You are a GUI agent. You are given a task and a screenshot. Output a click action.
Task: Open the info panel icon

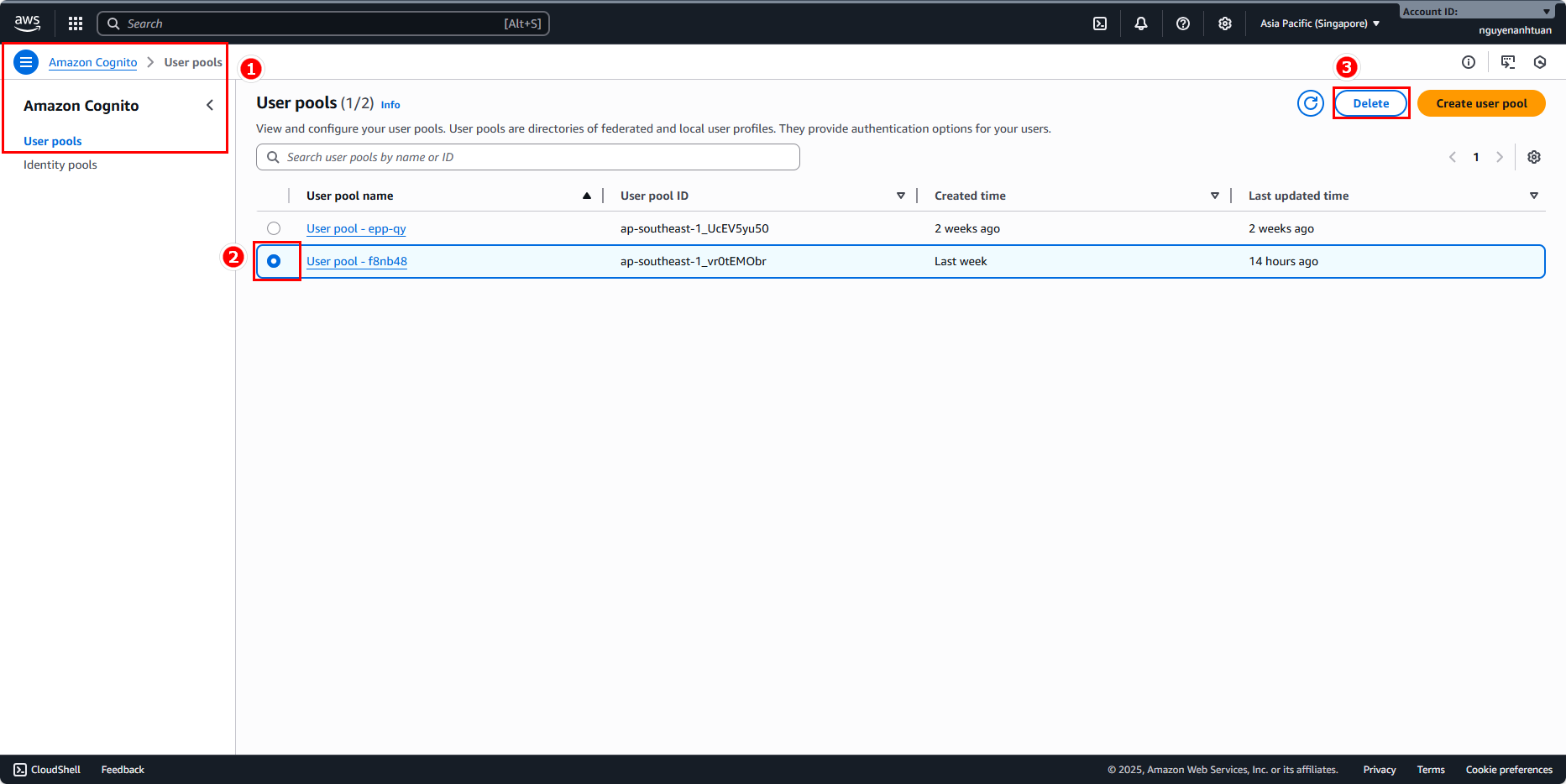[x=1469, y=62]
